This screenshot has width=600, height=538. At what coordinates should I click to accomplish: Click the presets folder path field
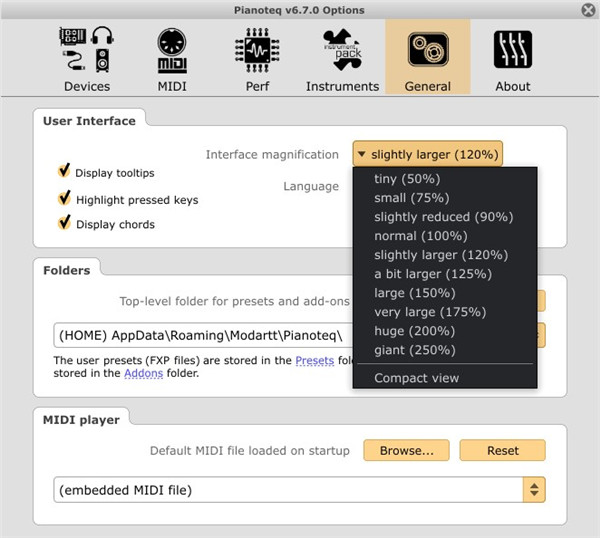(x=200, y=334)
